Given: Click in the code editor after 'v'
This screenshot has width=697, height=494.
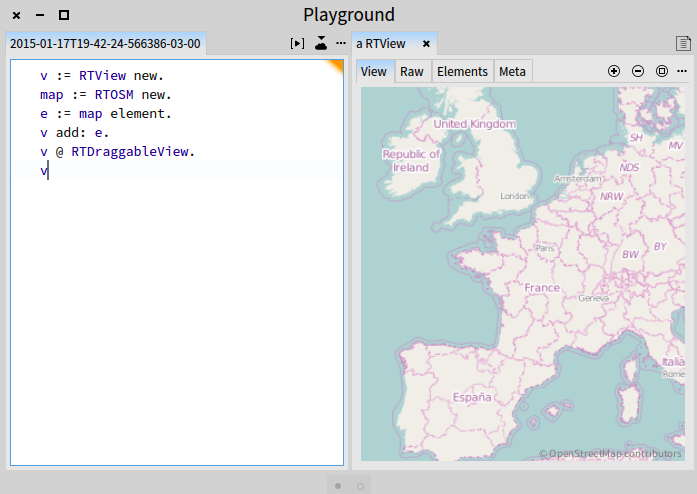Looking at the screenshot, I should (x=48, y=172).
